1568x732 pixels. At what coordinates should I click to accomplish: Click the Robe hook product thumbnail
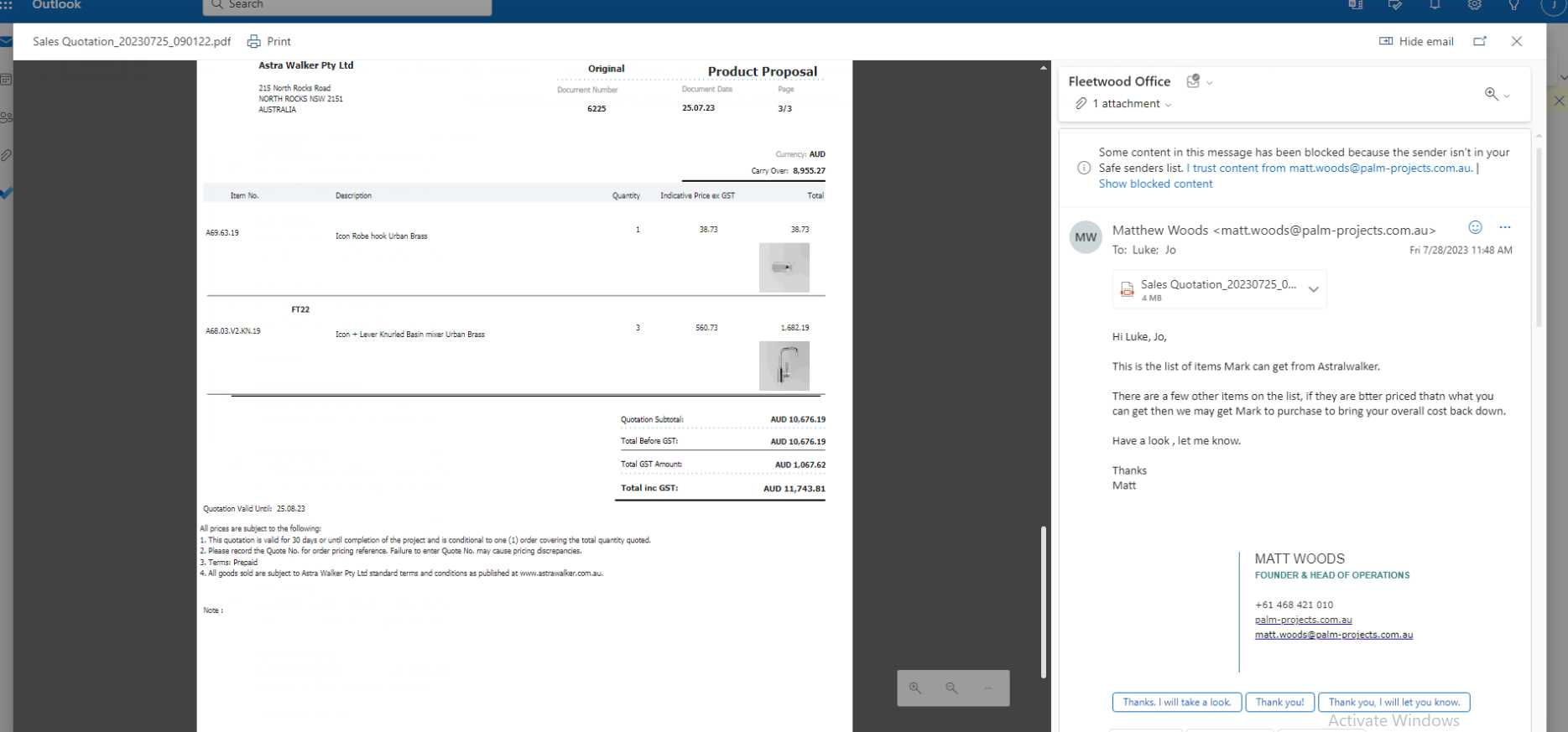click(x=784, y=267)
